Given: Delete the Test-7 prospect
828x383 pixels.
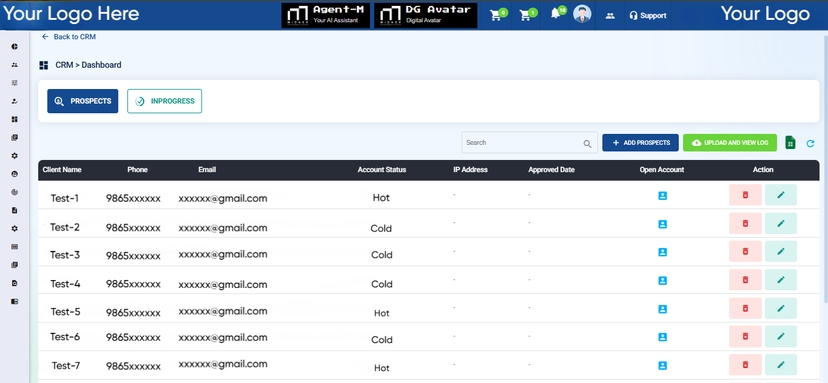Looking at the screenshot, I should pos(745,365).
